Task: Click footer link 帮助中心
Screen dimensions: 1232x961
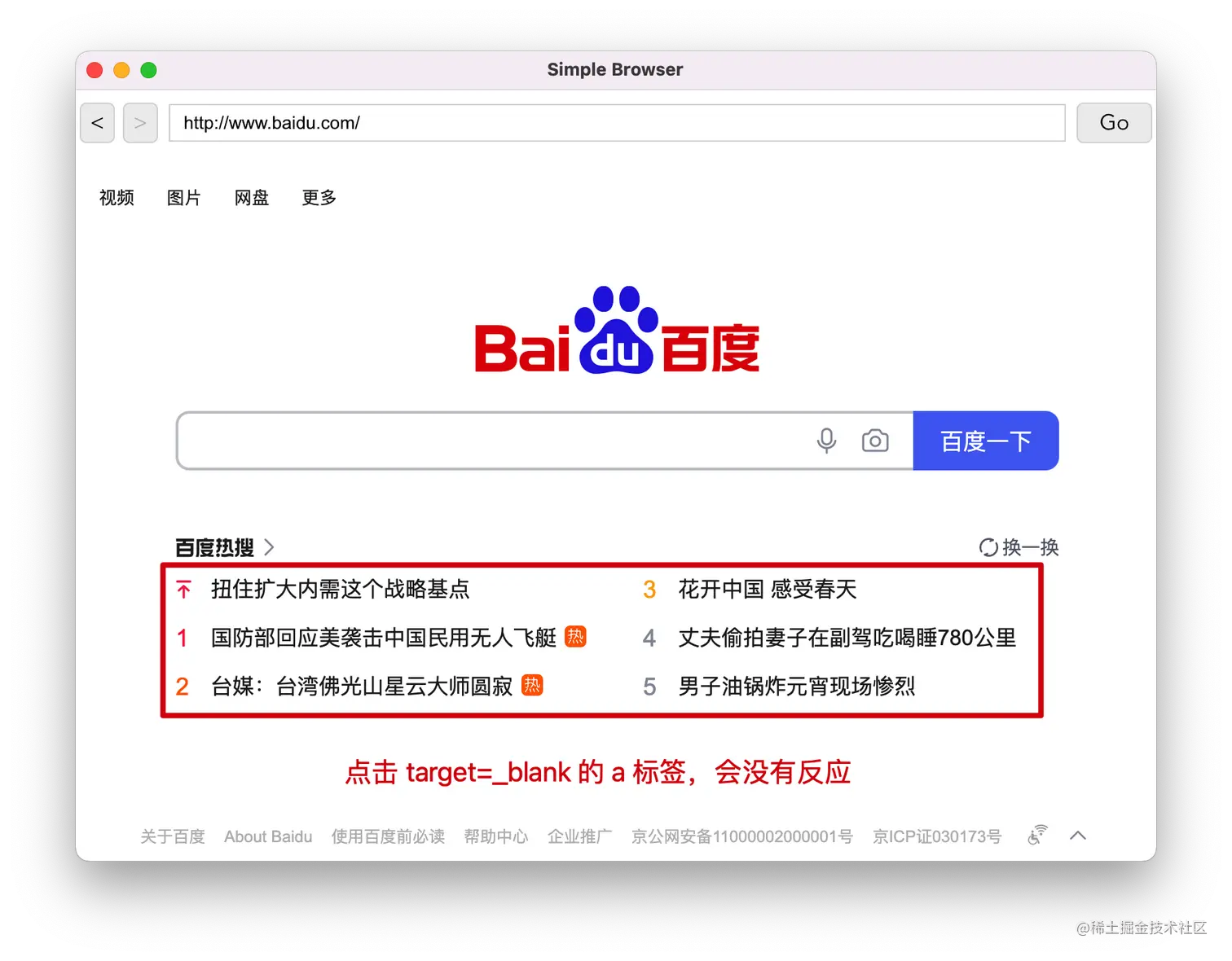Action: tap(496, 836)
